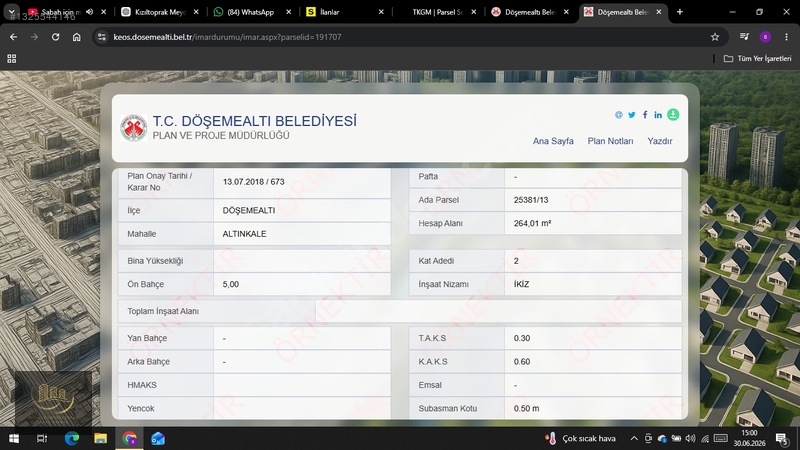Open the browser home page
This screenshot has width=800, height=450.
pyautogui.click(x=77, y=37)
